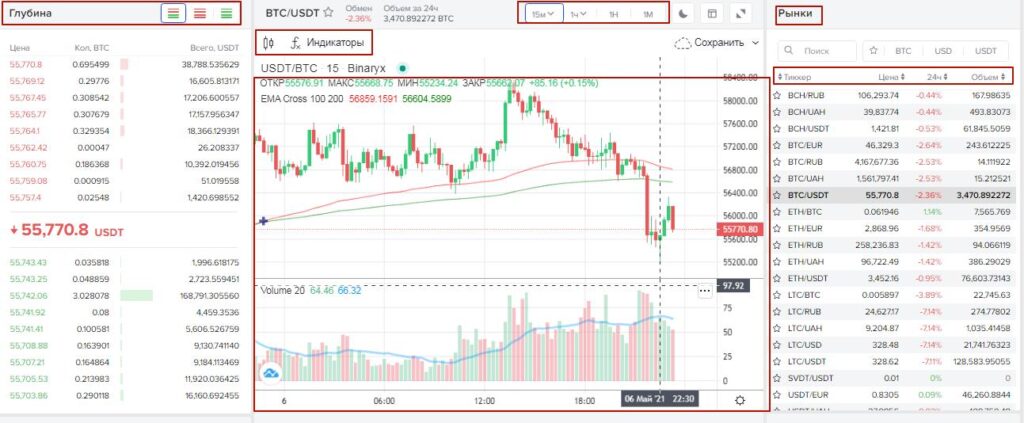Filter markets by USD tab
Screen dimensions: 1024x423
pos(942,51)
